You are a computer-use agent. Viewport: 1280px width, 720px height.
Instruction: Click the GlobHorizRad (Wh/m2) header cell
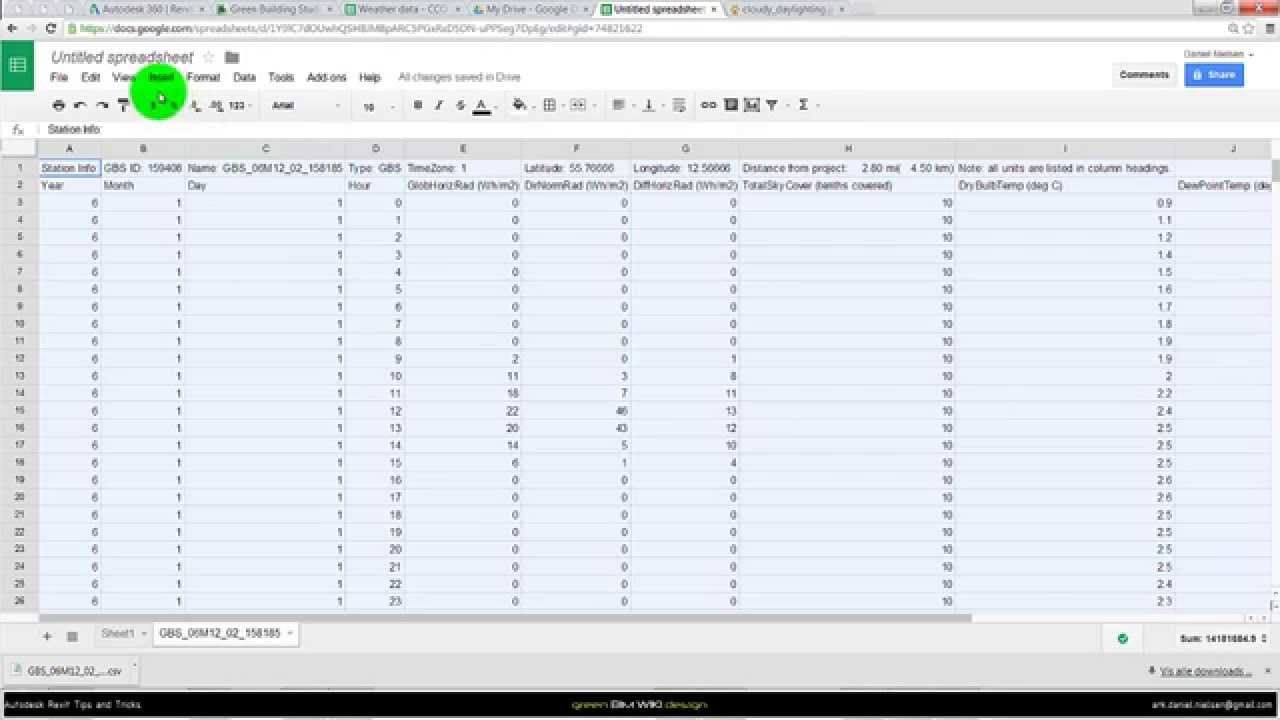463,185
